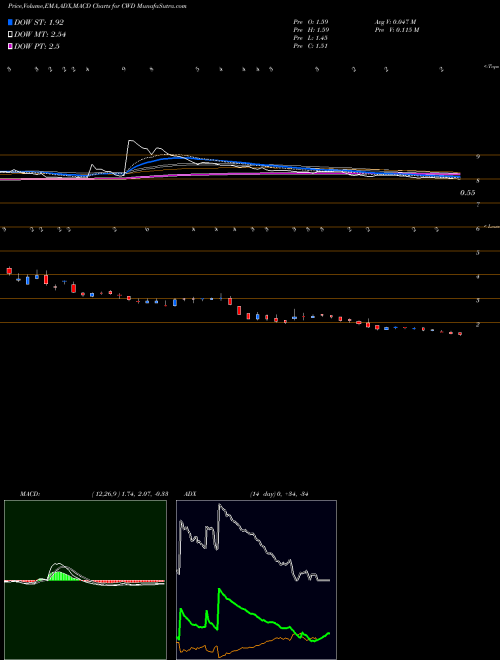The image size is (500, 660).
Task: Click the price axis label 2
Action: 478,325
